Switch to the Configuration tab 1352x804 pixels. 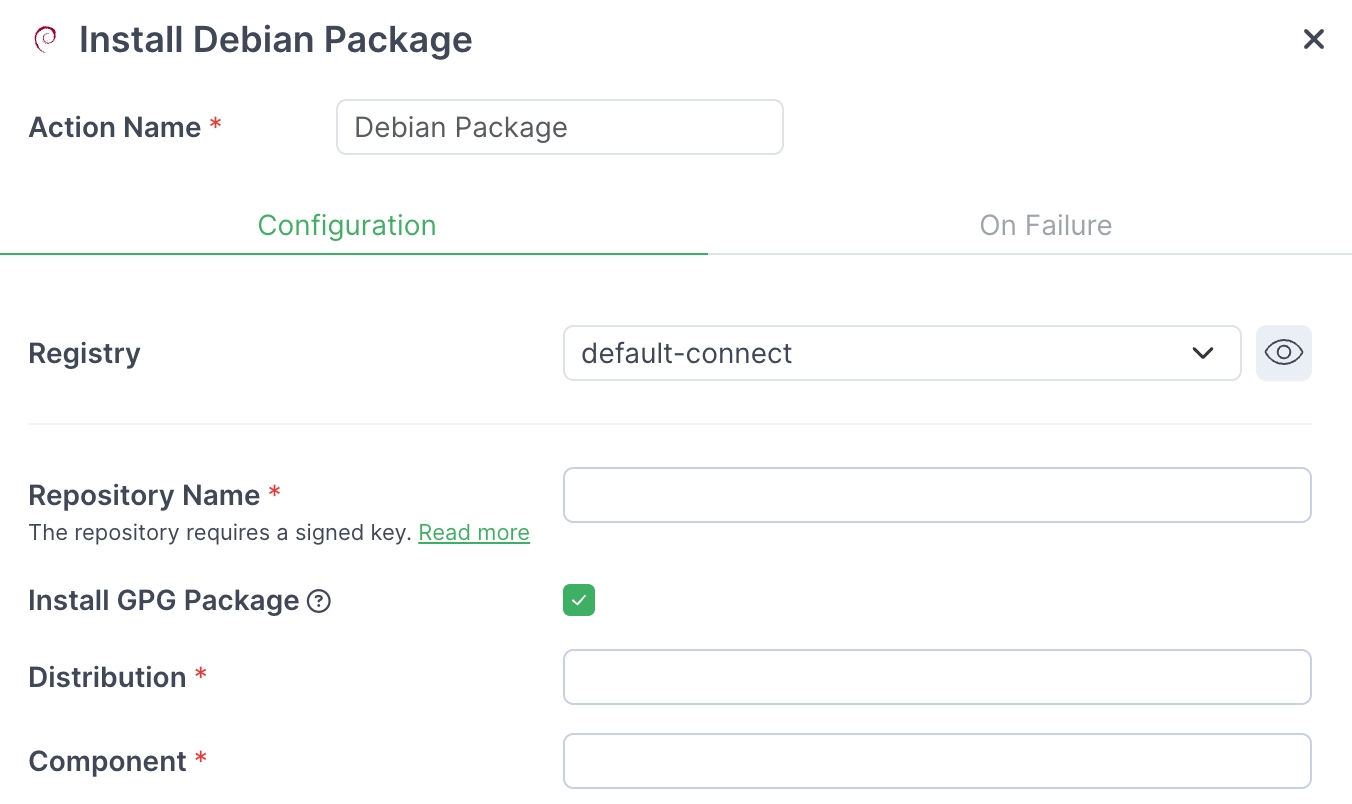coord(347,225)
